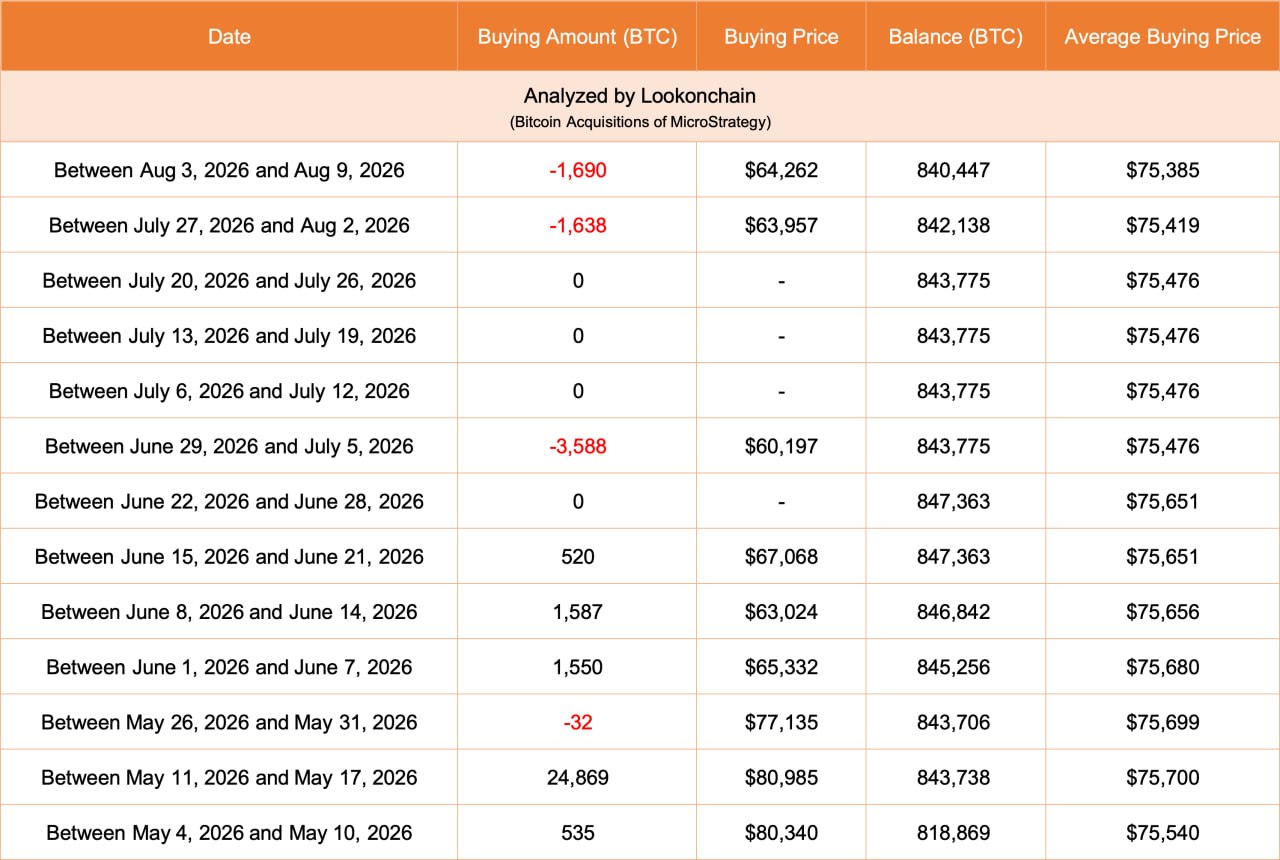Viewport: 1280px width, 860px height.
Task: Select the 1,587 buying amount
Action: pos(578,612)
